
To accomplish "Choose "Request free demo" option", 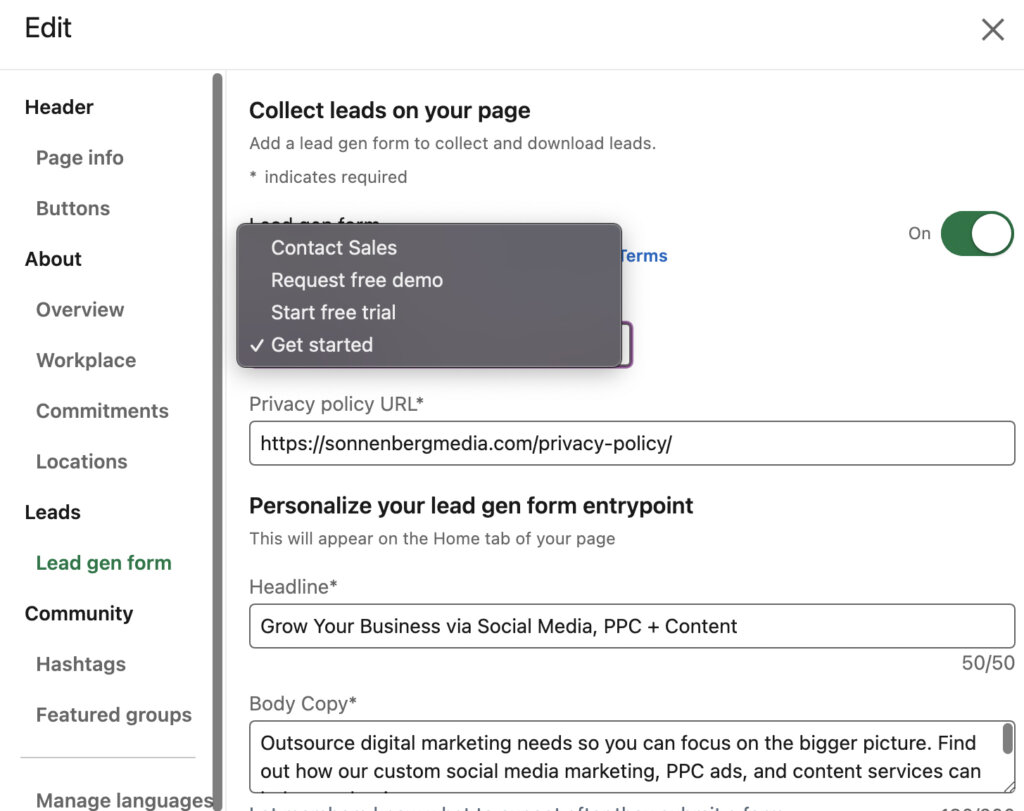I will pos(356,280).
